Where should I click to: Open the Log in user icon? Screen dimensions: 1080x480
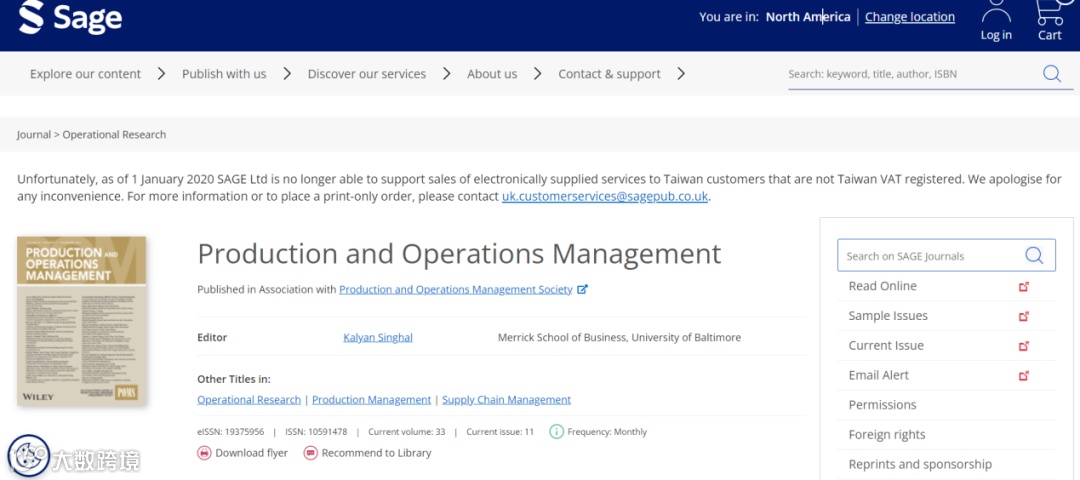(996, 12)
